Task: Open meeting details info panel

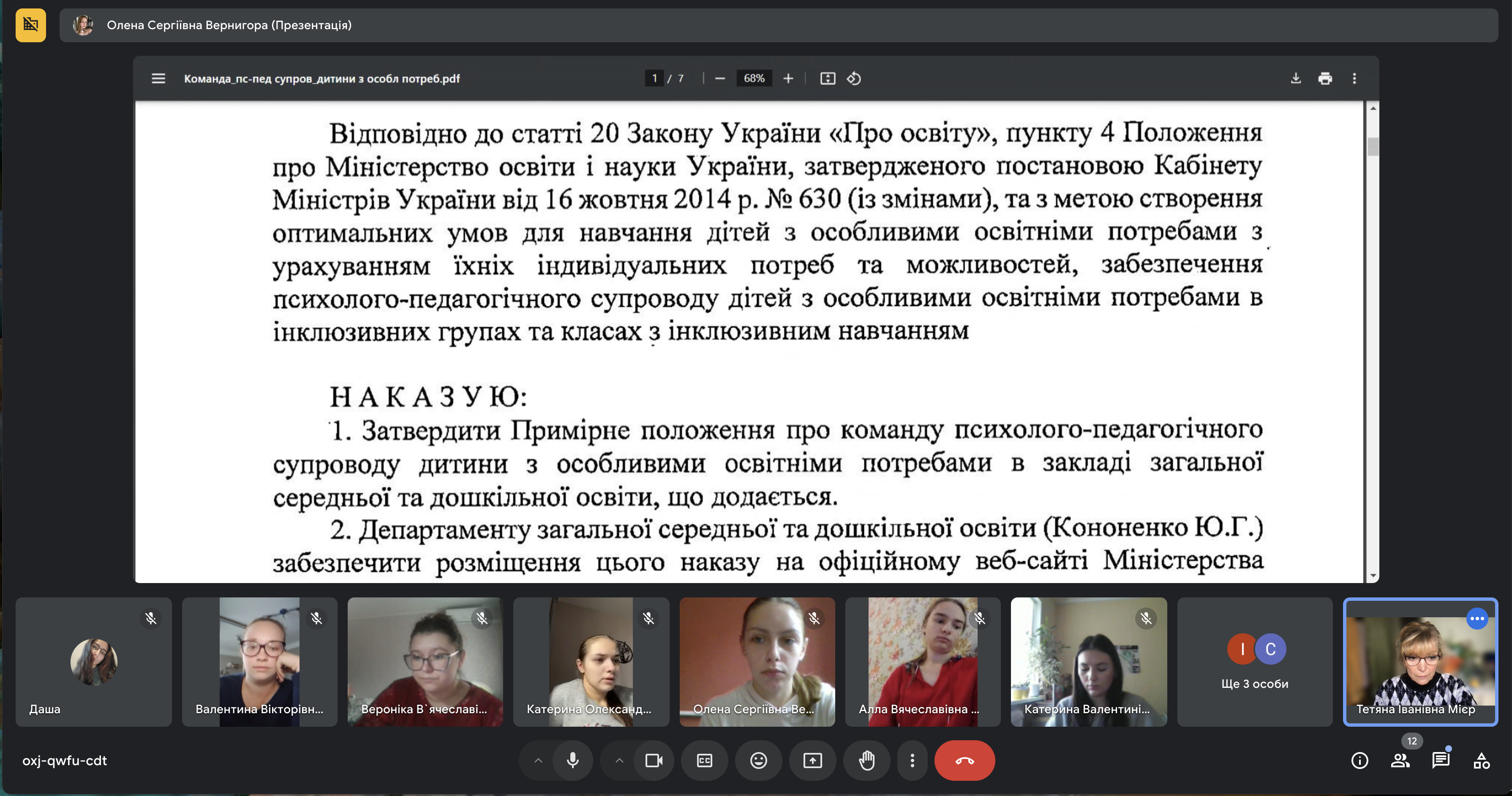Action: point(1359,761)
